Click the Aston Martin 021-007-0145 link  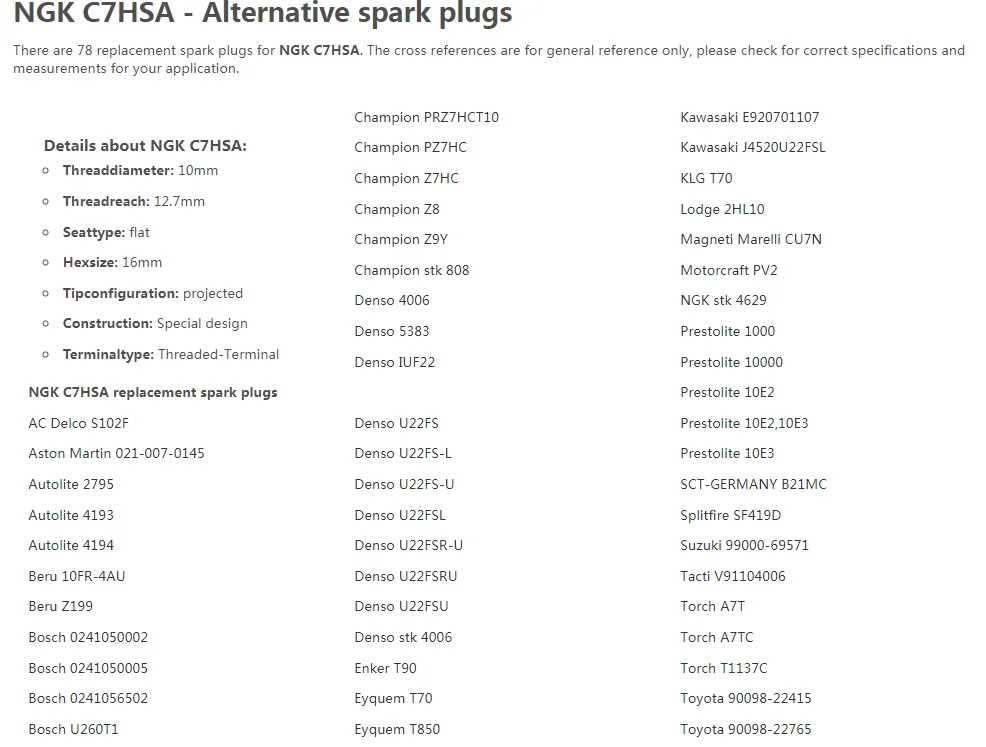(116, 453)
